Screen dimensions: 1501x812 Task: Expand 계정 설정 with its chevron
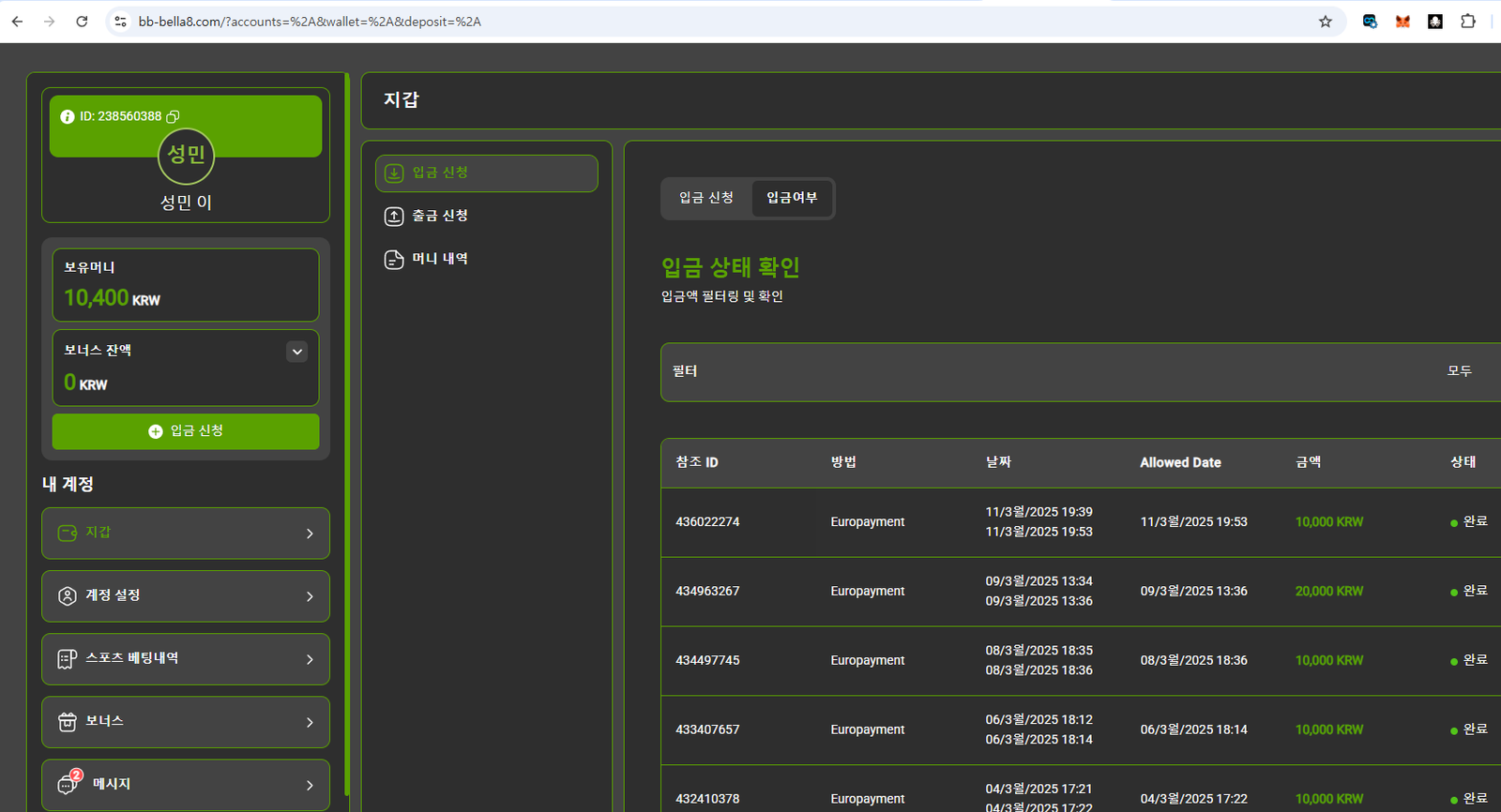(310, 596)
